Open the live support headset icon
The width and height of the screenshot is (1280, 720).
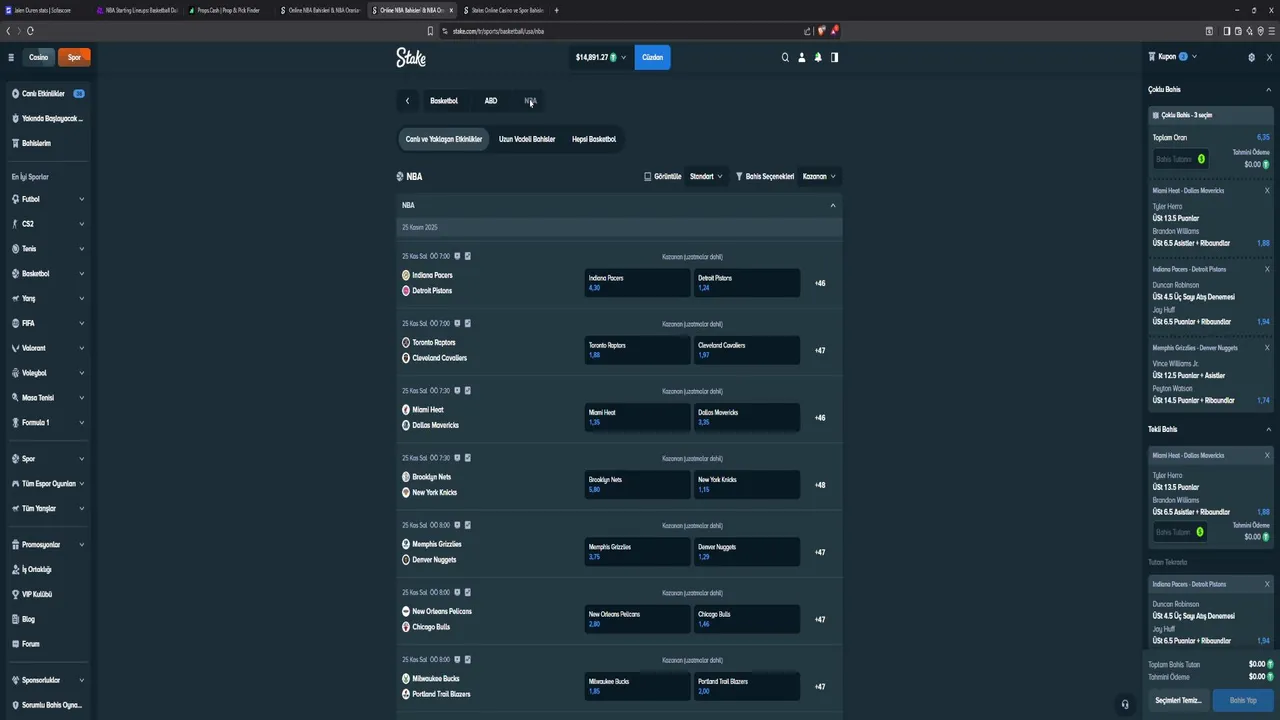(1125, 704)
